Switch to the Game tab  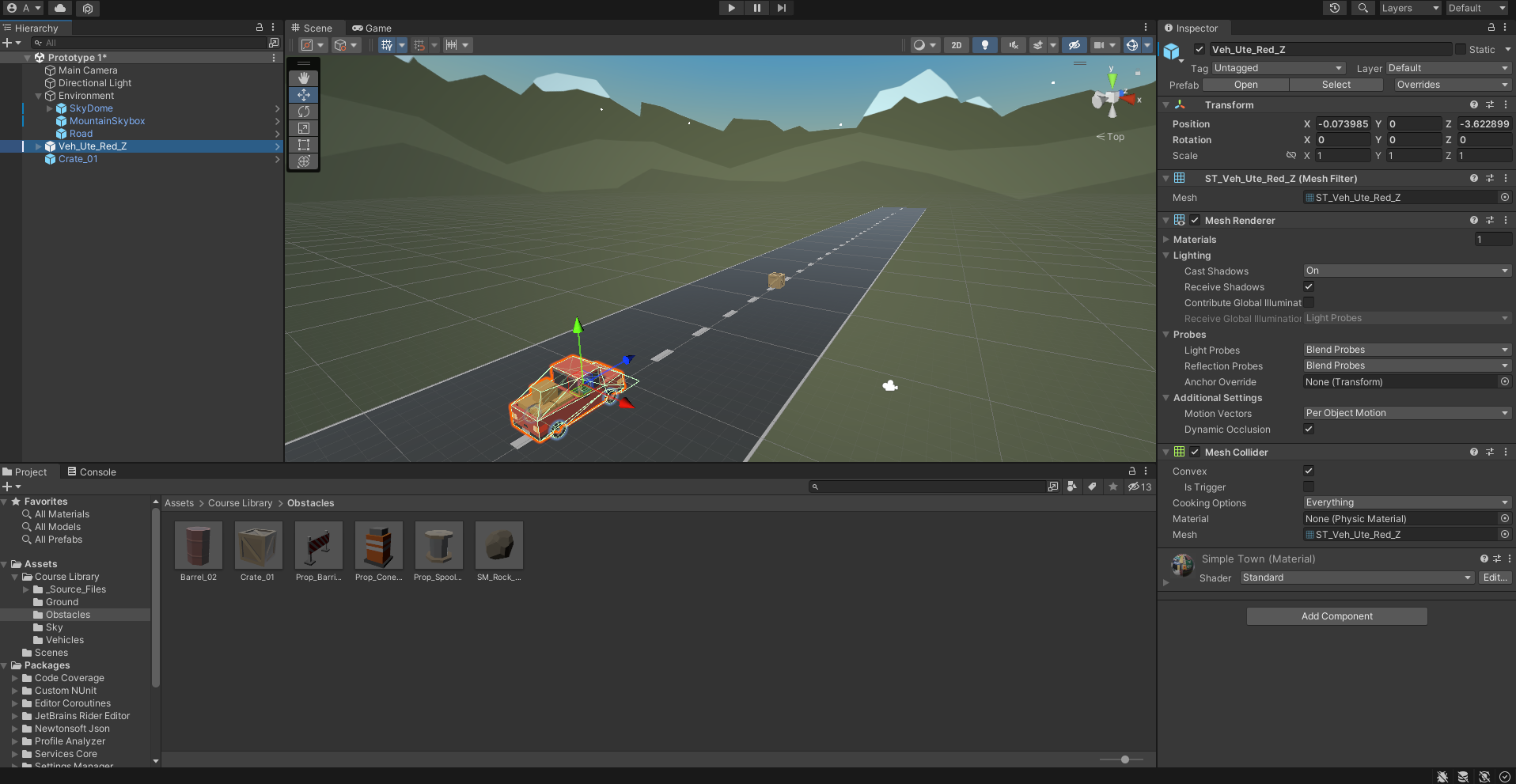pyautogui.click(x=372, y=28)
